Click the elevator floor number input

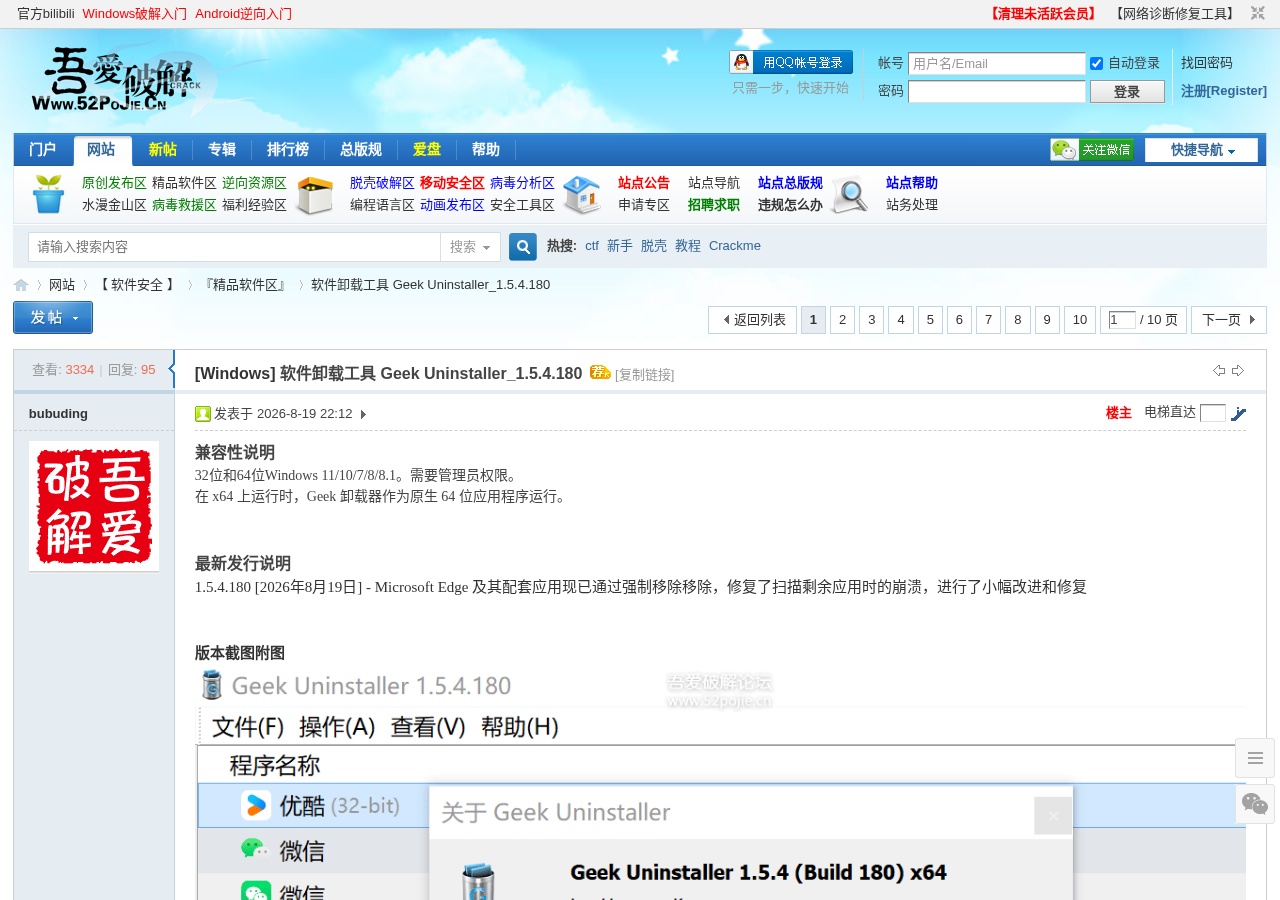point(1213,413)
